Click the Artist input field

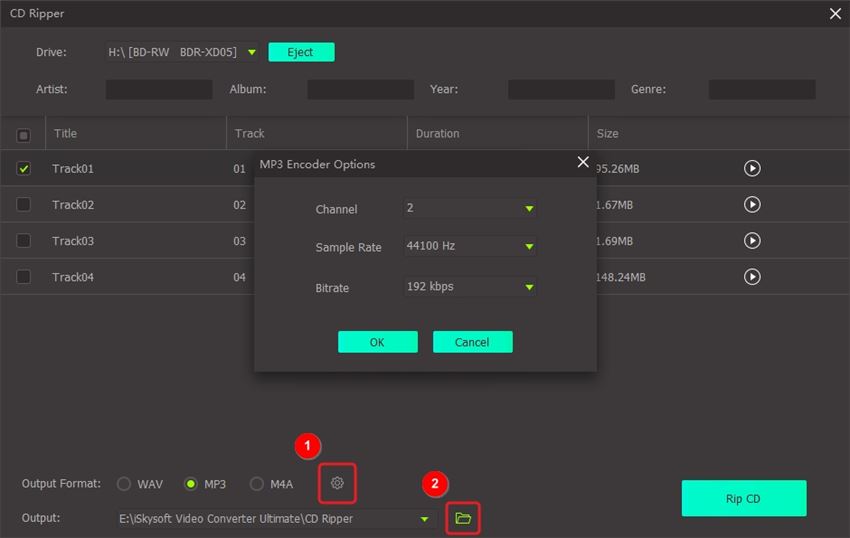(x=159, y=90)
